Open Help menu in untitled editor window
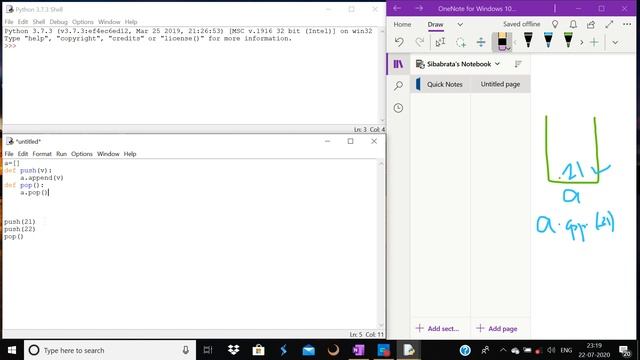This screenshot has width=640, height=360. coord(130,154)
